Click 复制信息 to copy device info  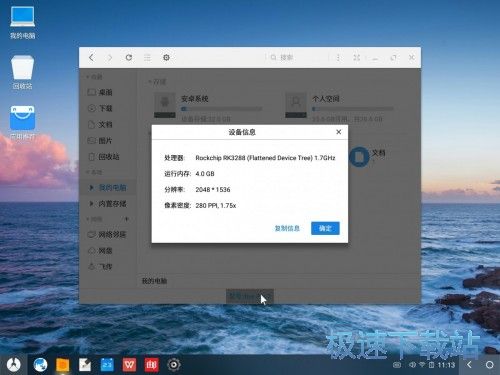click(x=287, y=228)
